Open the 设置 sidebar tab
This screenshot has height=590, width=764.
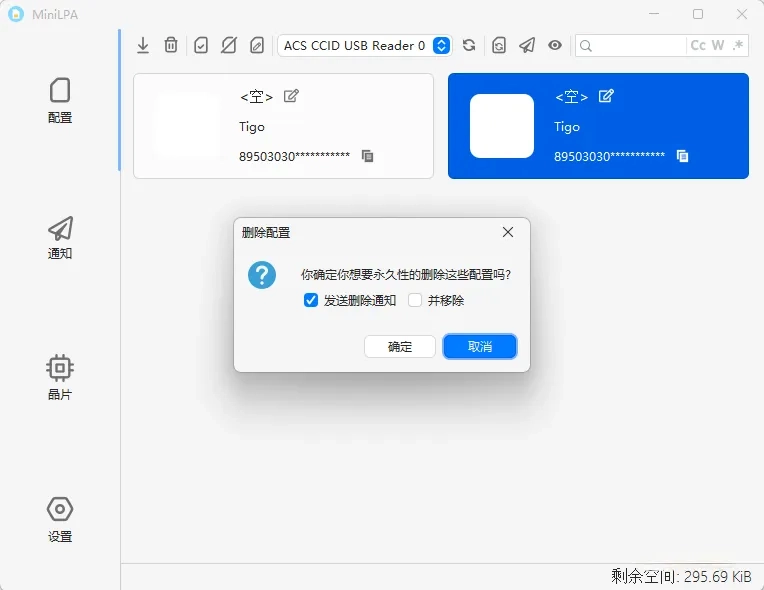(60, 519)
